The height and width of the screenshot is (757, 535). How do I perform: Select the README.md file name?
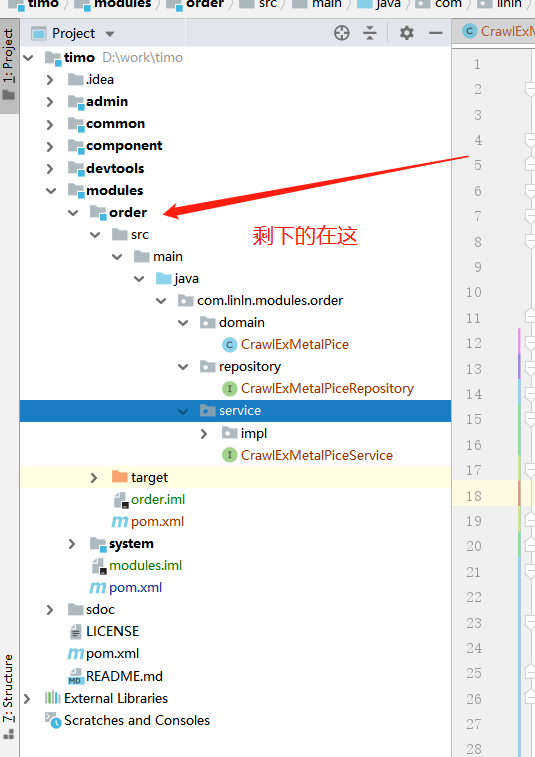point(124,676)
